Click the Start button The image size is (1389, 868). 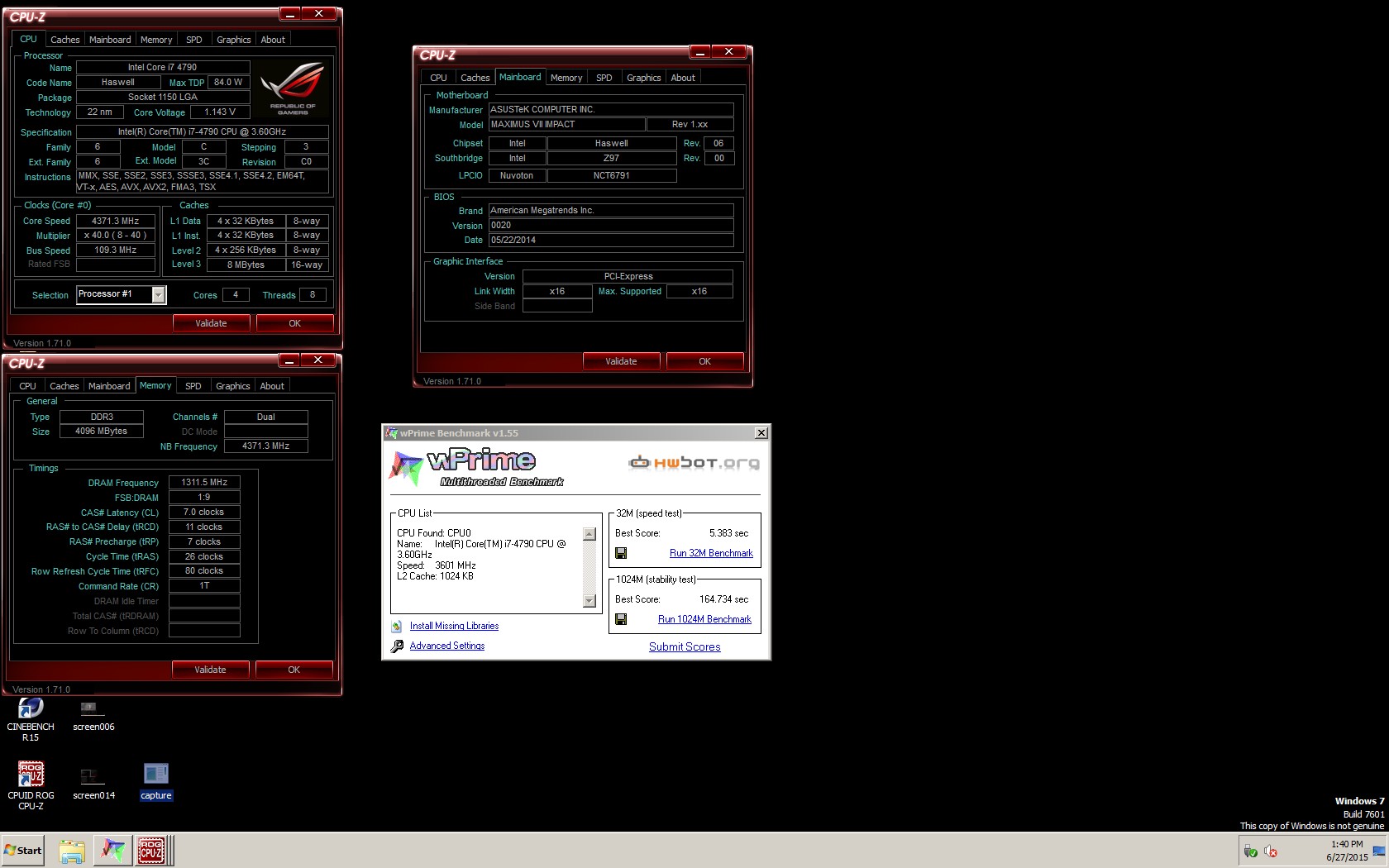[23, 851]
